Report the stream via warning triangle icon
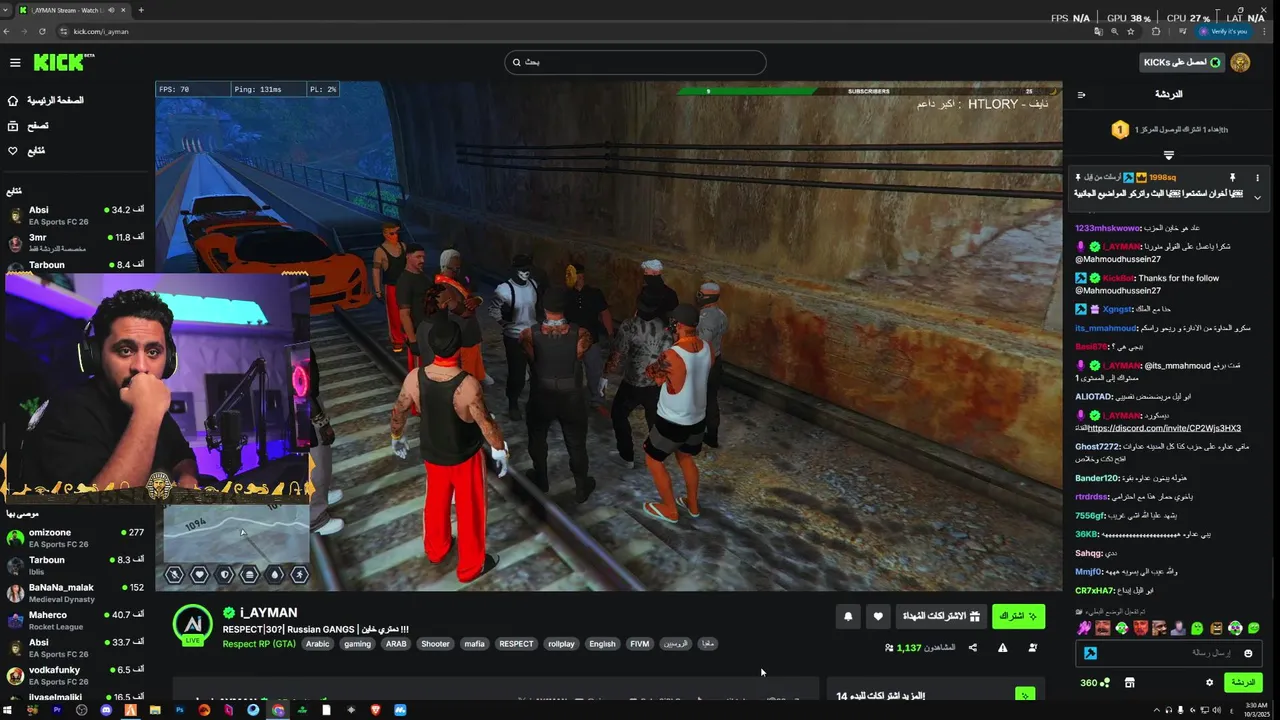This screenshot has height=720, width=1280. point(1002,648)
